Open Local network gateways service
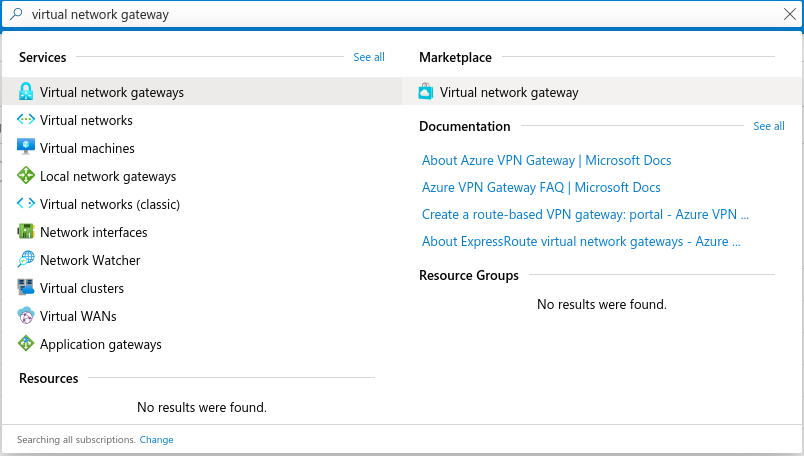804x456 pixels. click(x=202, y=176)
